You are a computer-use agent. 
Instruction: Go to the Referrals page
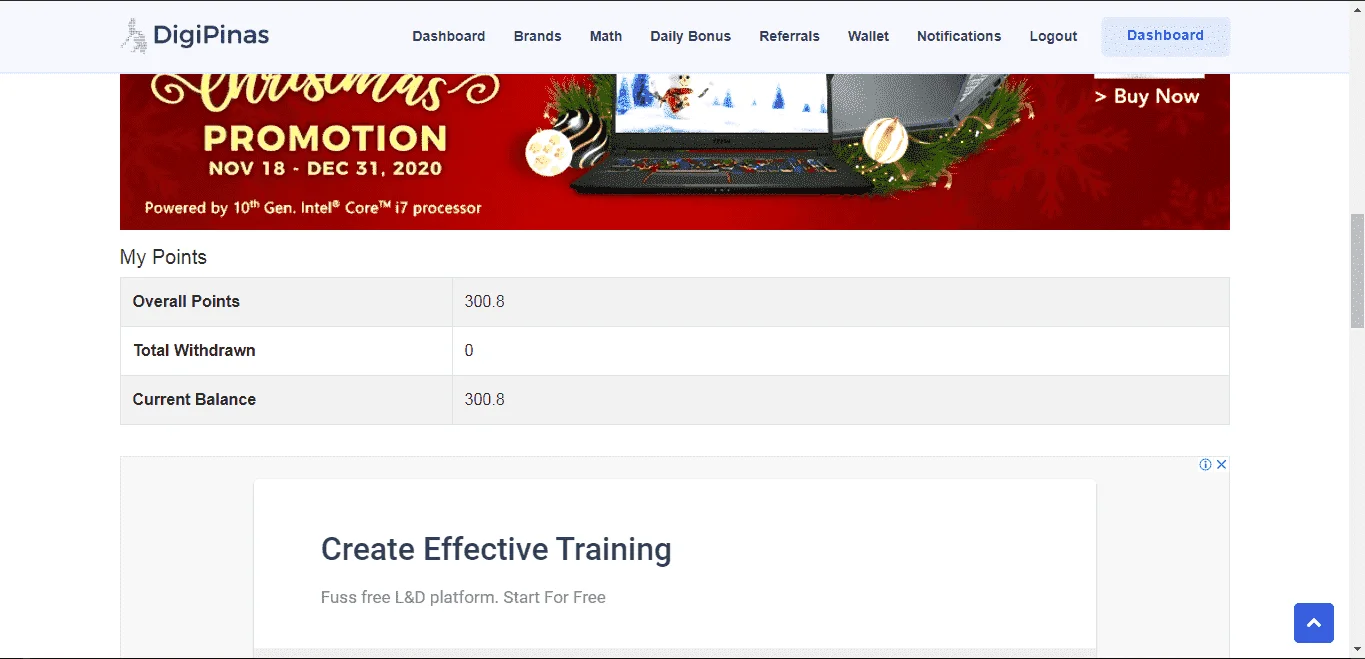[790, 36]
